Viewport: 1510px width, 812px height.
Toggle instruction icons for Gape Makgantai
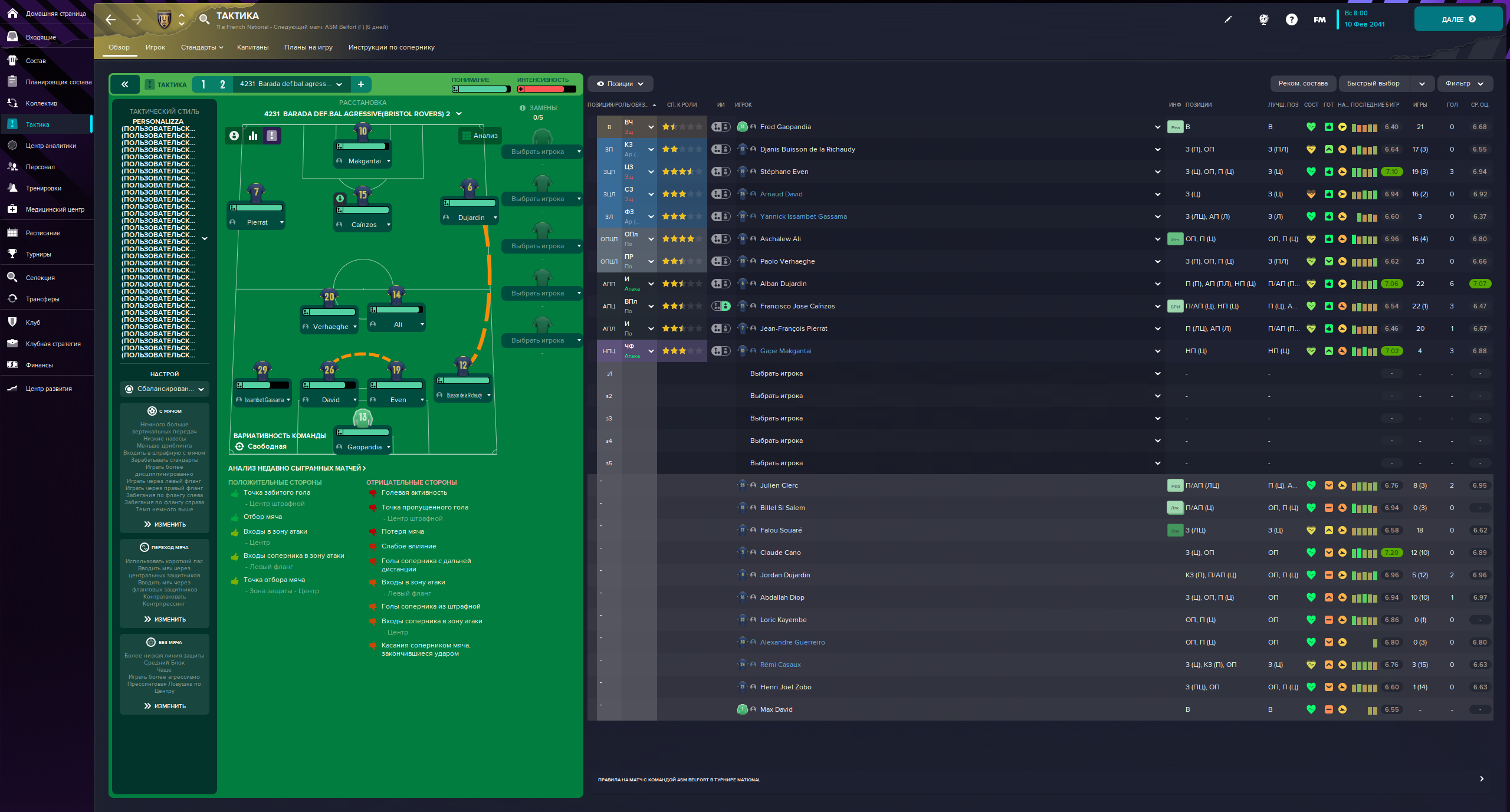(721, 351)
